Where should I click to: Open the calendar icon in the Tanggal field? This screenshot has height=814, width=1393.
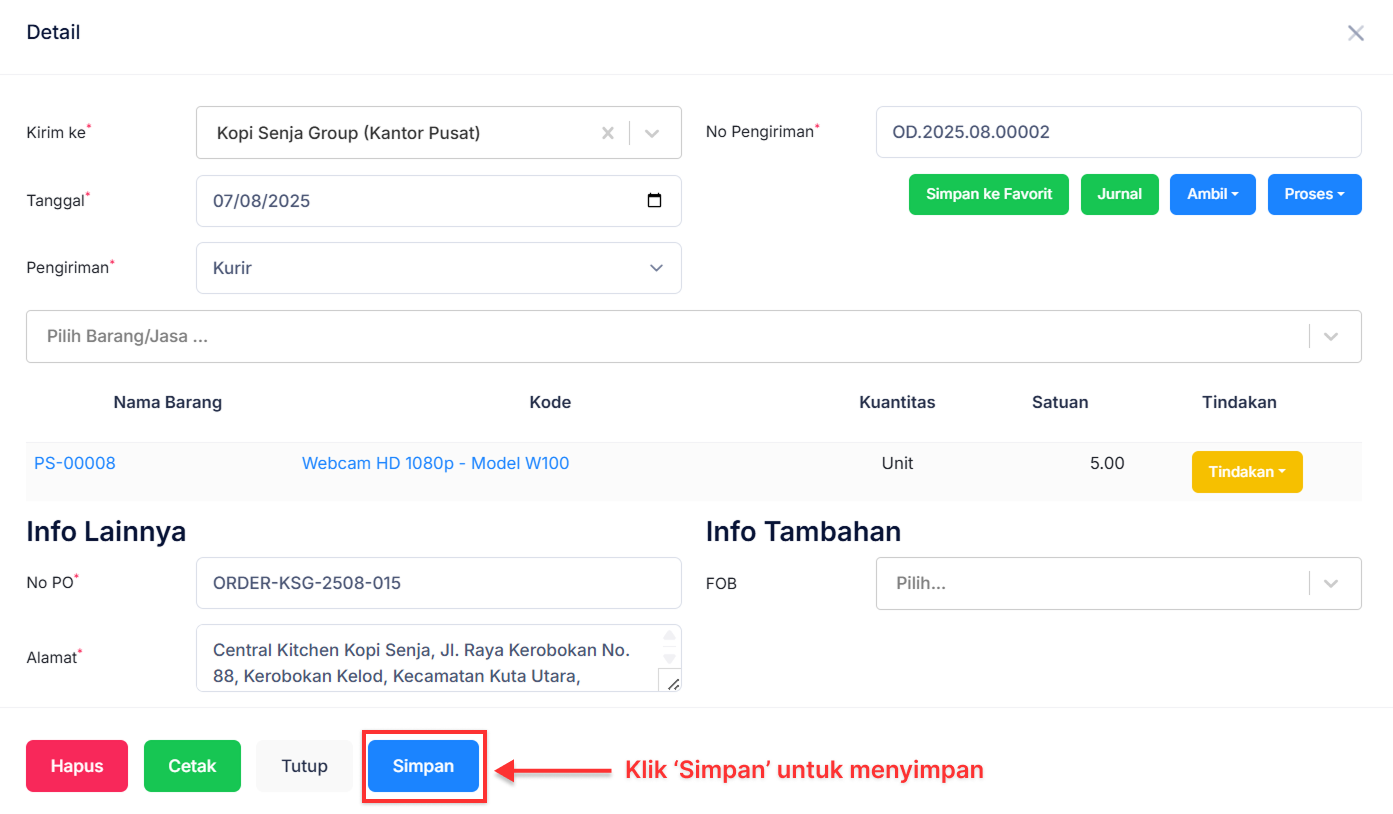[655, 200]
